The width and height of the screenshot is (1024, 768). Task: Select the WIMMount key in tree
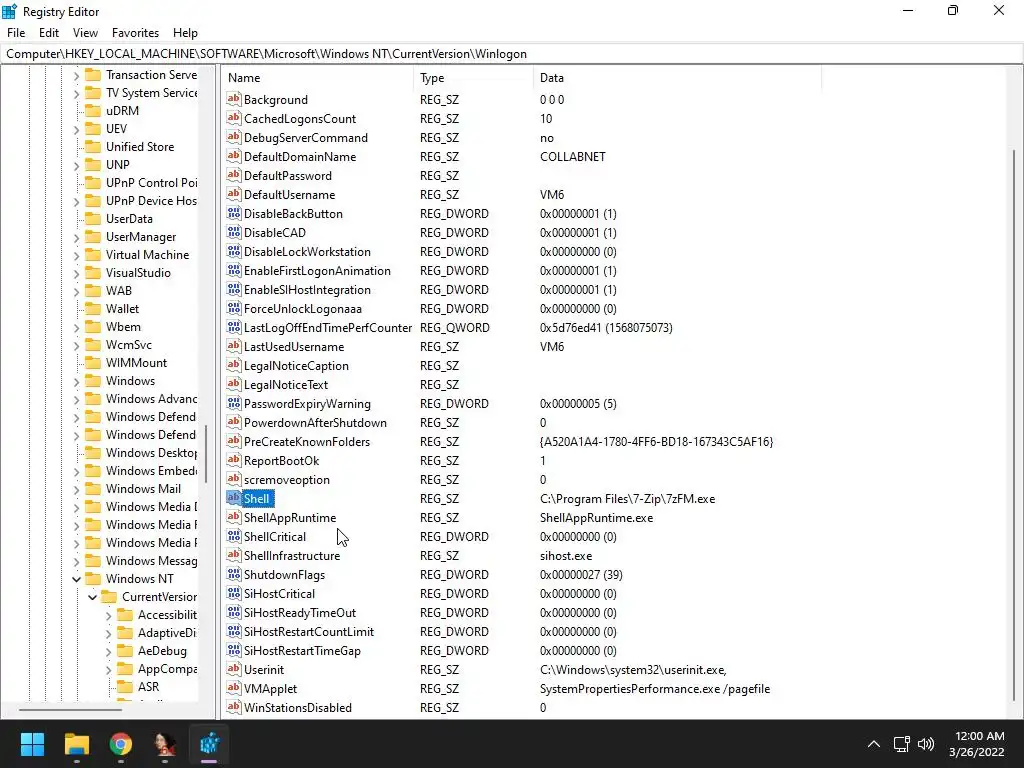136,362
